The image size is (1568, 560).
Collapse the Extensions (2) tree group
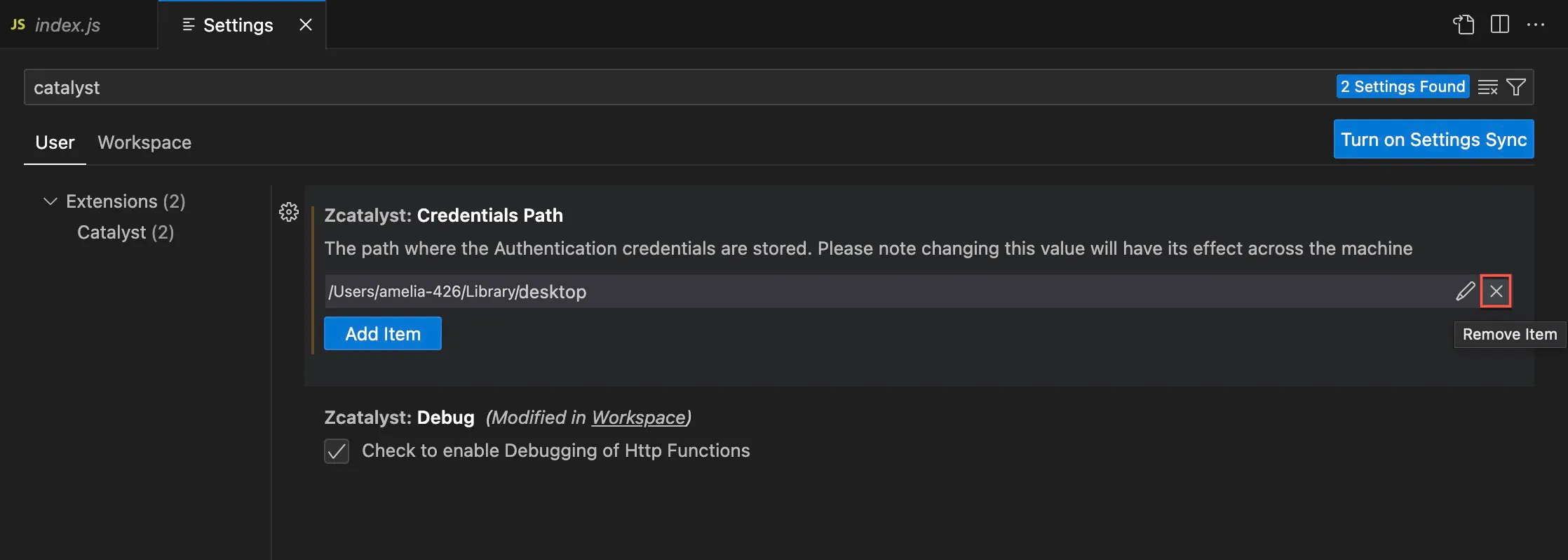50,201
